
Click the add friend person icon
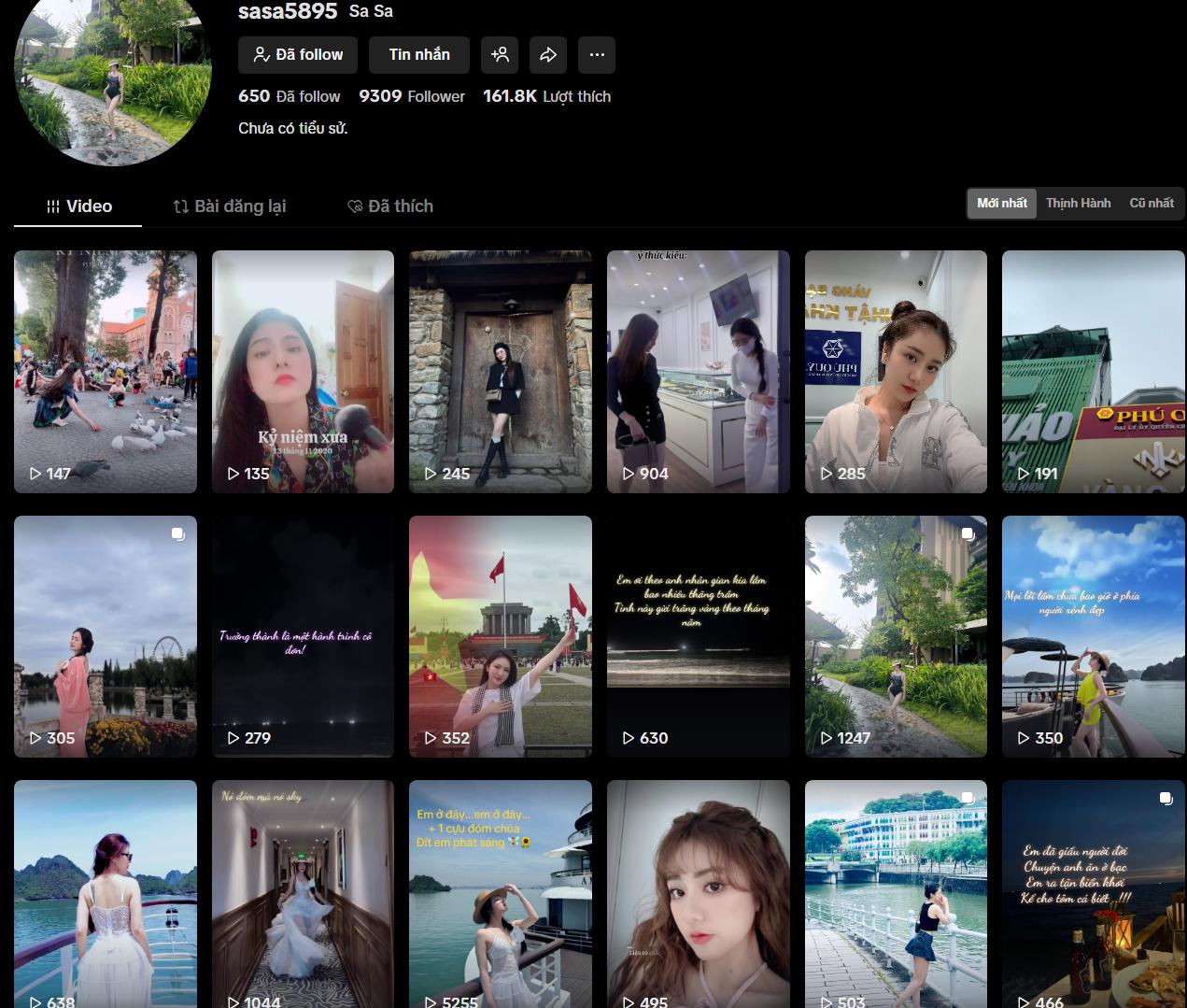tap(500, 55)
